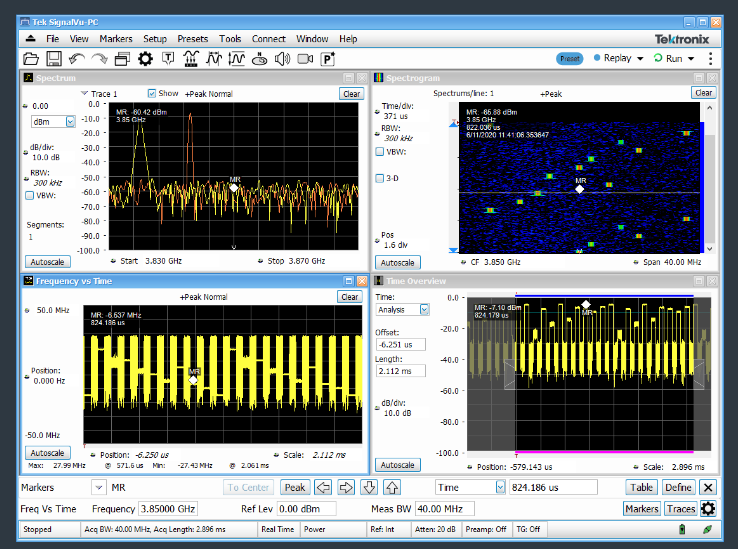The image size is (738, 549).
Task: Open the Analysis time dropdown in Time Overview
Action: pyautogui.click(x=424, y=310)
